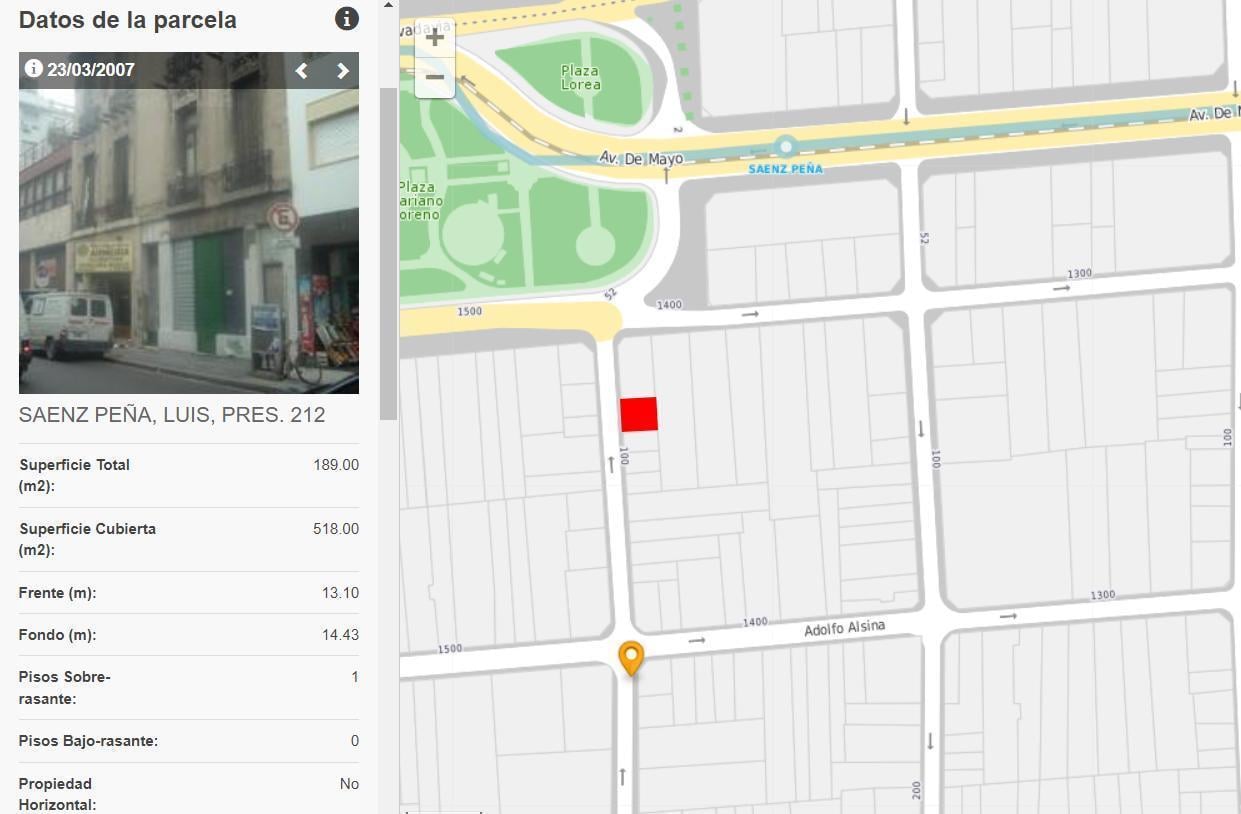The width and height of the screenshot is (1241, 814).
Task: Click the Propiedad Horizontal label
Action: (58, 794)
